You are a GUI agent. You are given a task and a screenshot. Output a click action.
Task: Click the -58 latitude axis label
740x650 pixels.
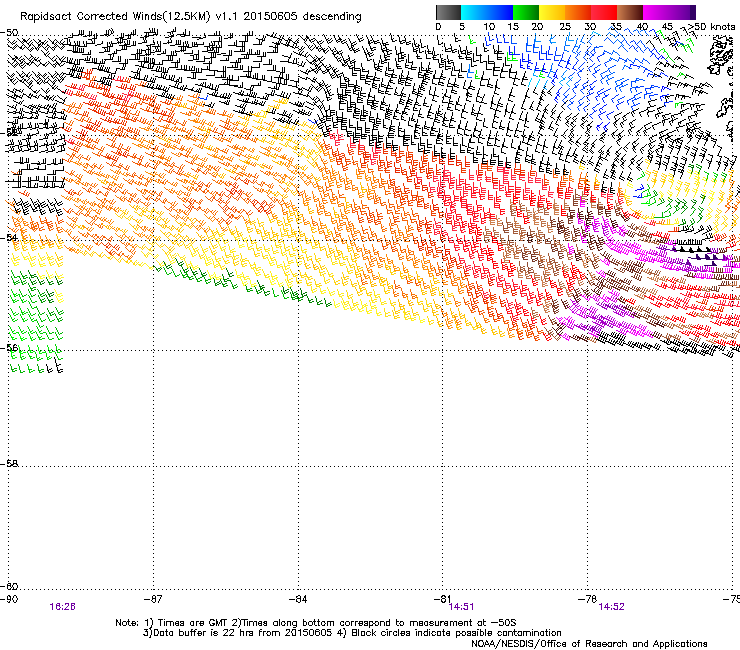pyautogui.click(x=9, y=464)
